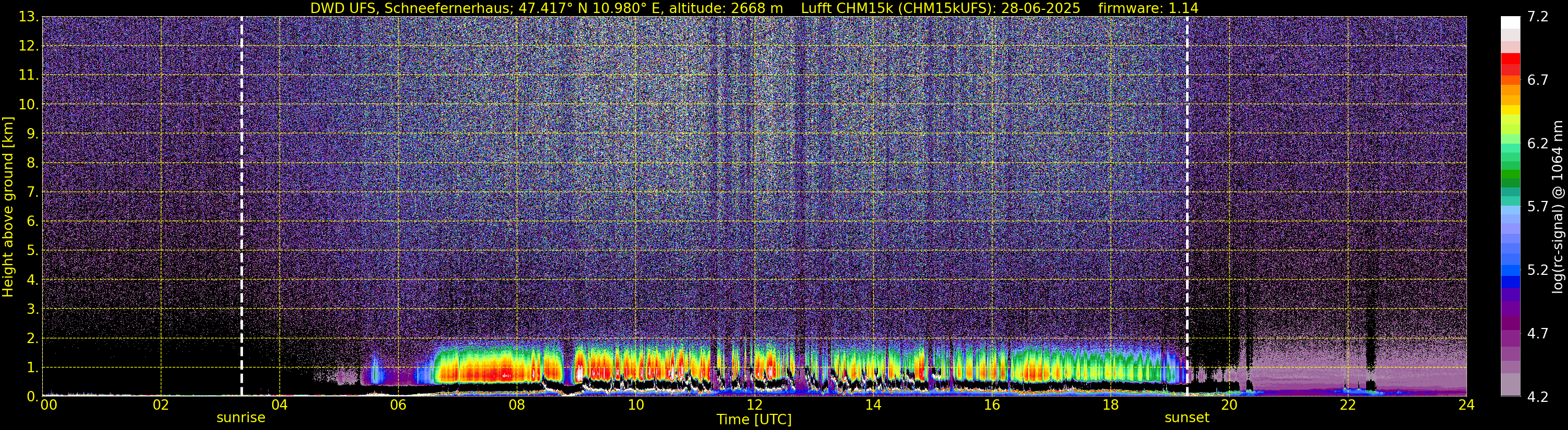Click the height axis tick label 13
Screen dimensions: 1568x430
click(29, 17)
